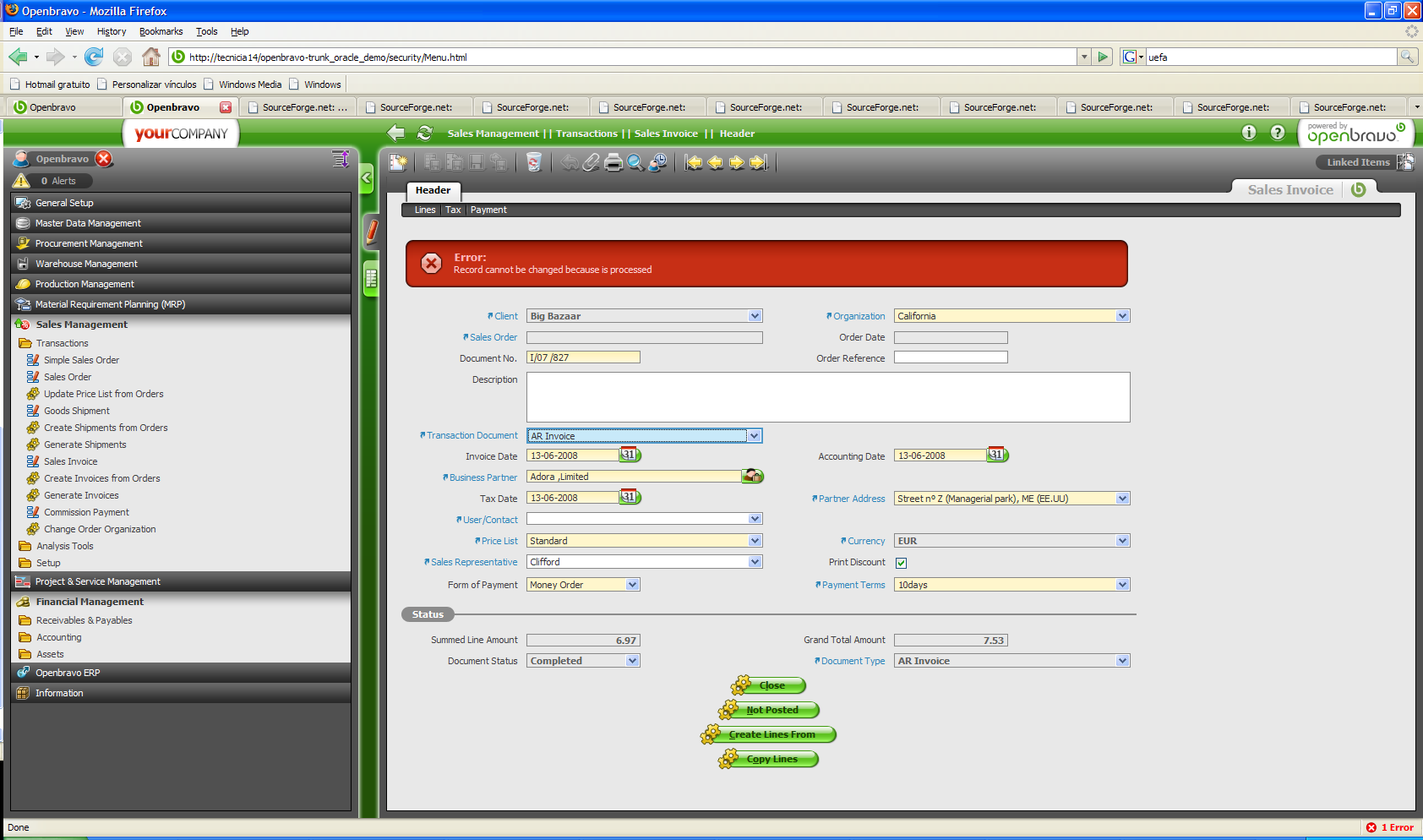
Task: Go to the last record arrow
Action: (759, 162)
